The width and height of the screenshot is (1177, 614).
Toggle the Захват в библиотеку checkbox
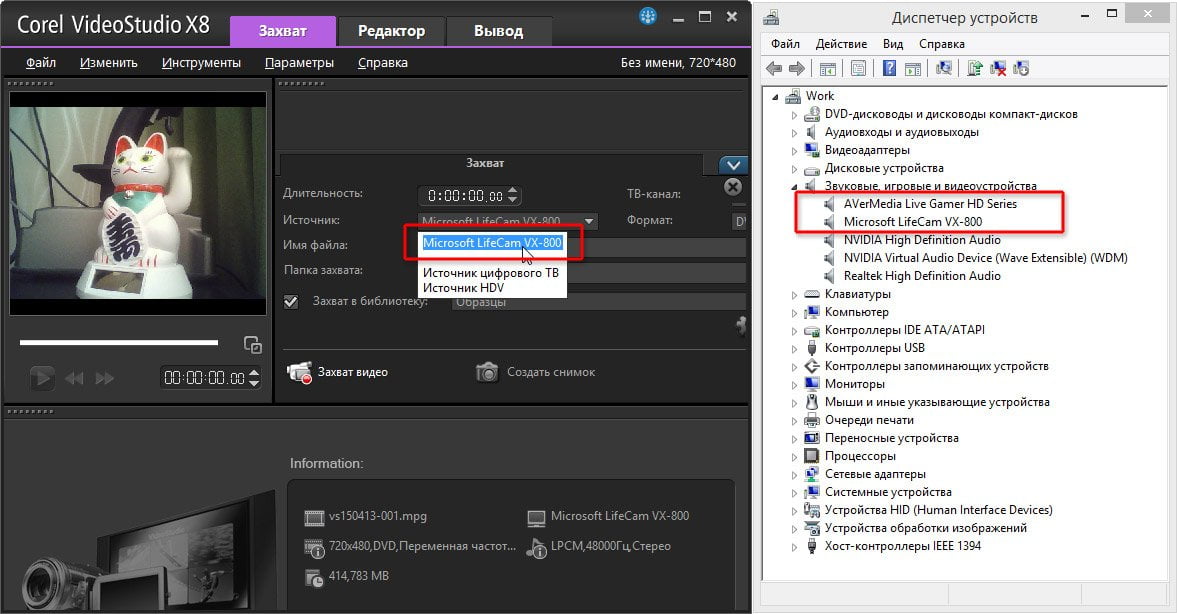point(291,302)
